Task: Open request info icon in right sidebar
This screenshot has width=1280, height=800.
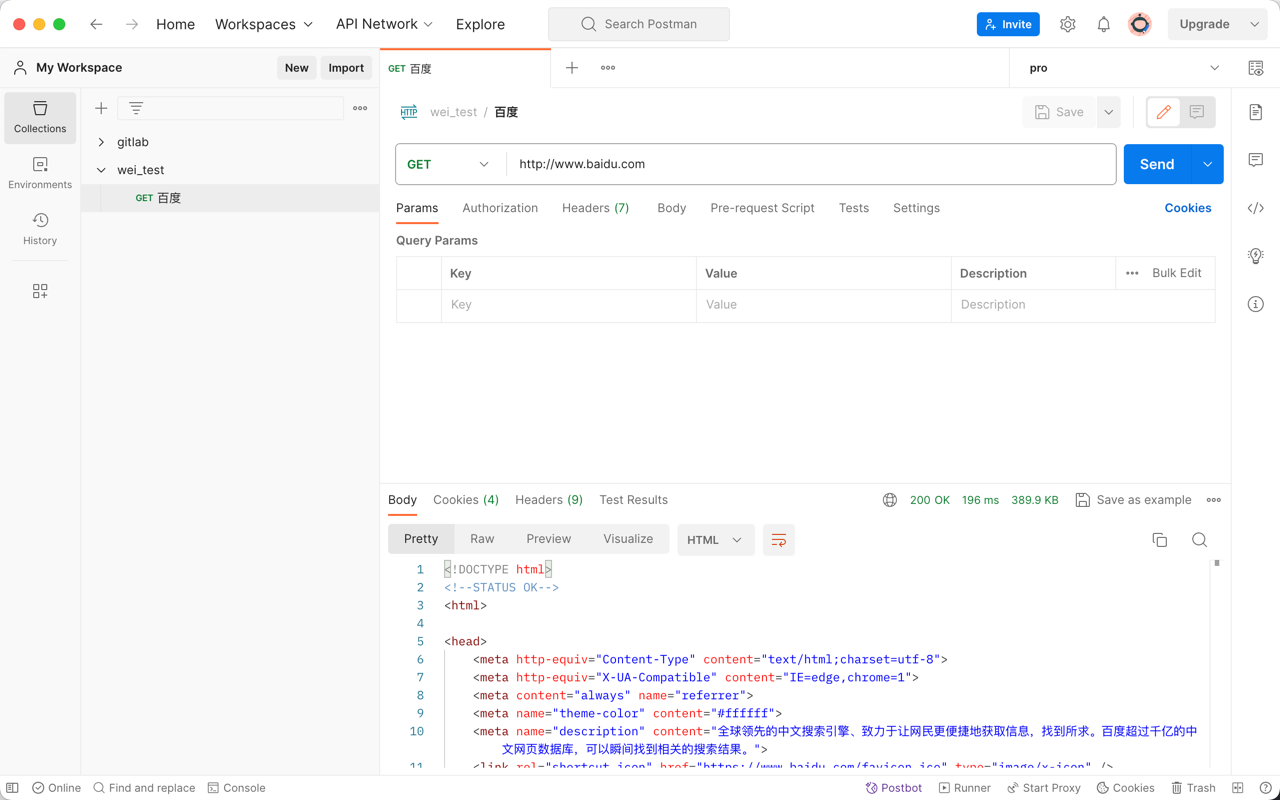Action: point(1256,304)
